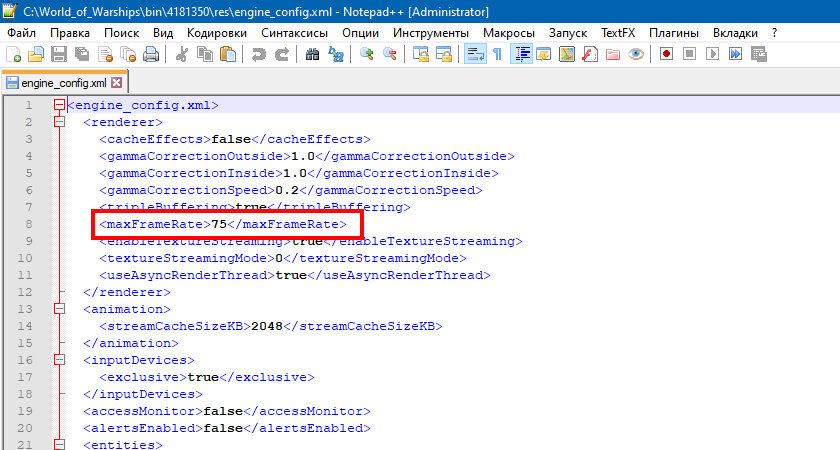Open Find with the binoculars icon

coord(312,54)
